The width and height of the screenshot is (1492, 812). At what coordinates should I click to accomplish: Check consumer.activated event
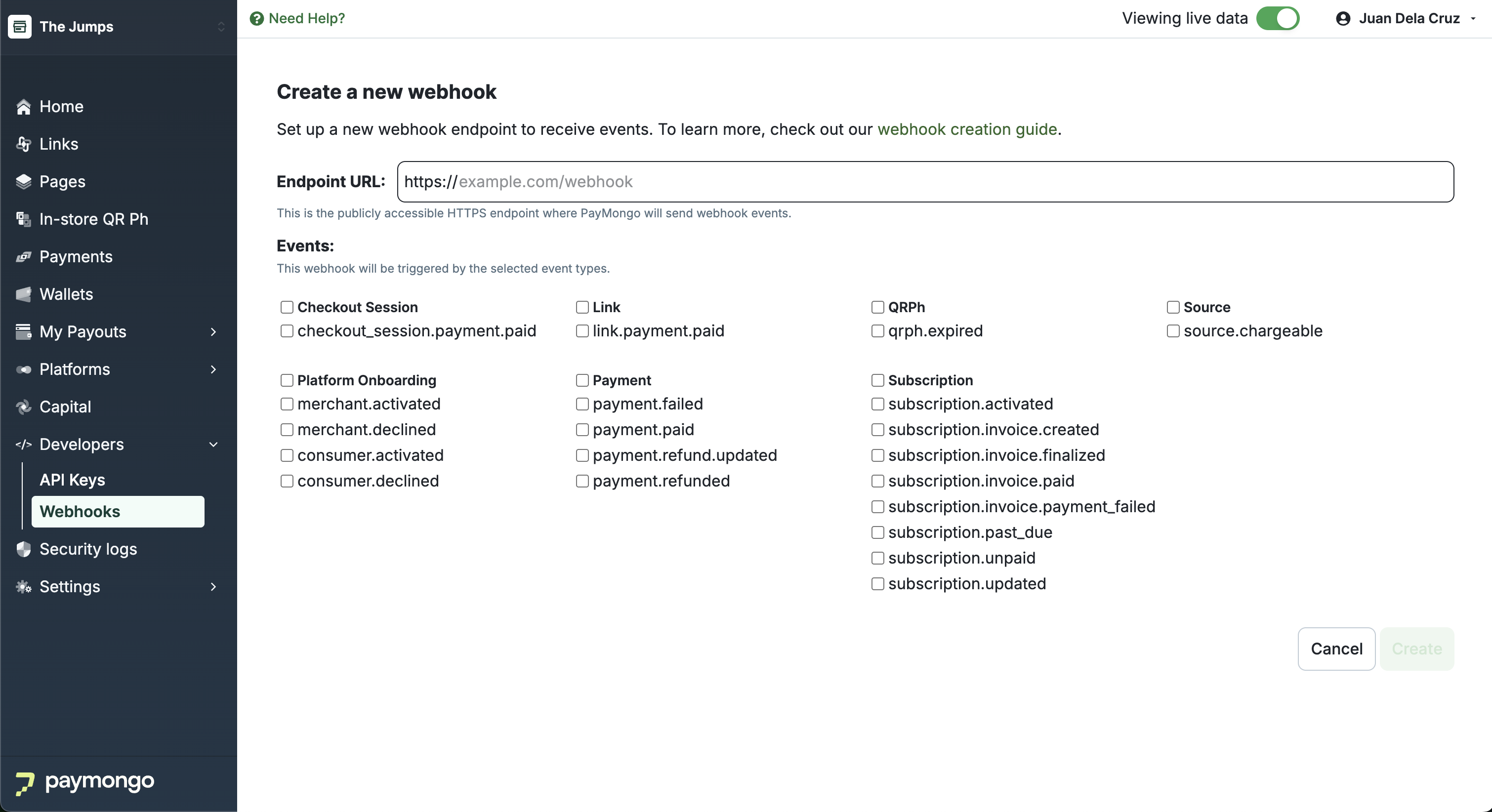coord(287,456)
